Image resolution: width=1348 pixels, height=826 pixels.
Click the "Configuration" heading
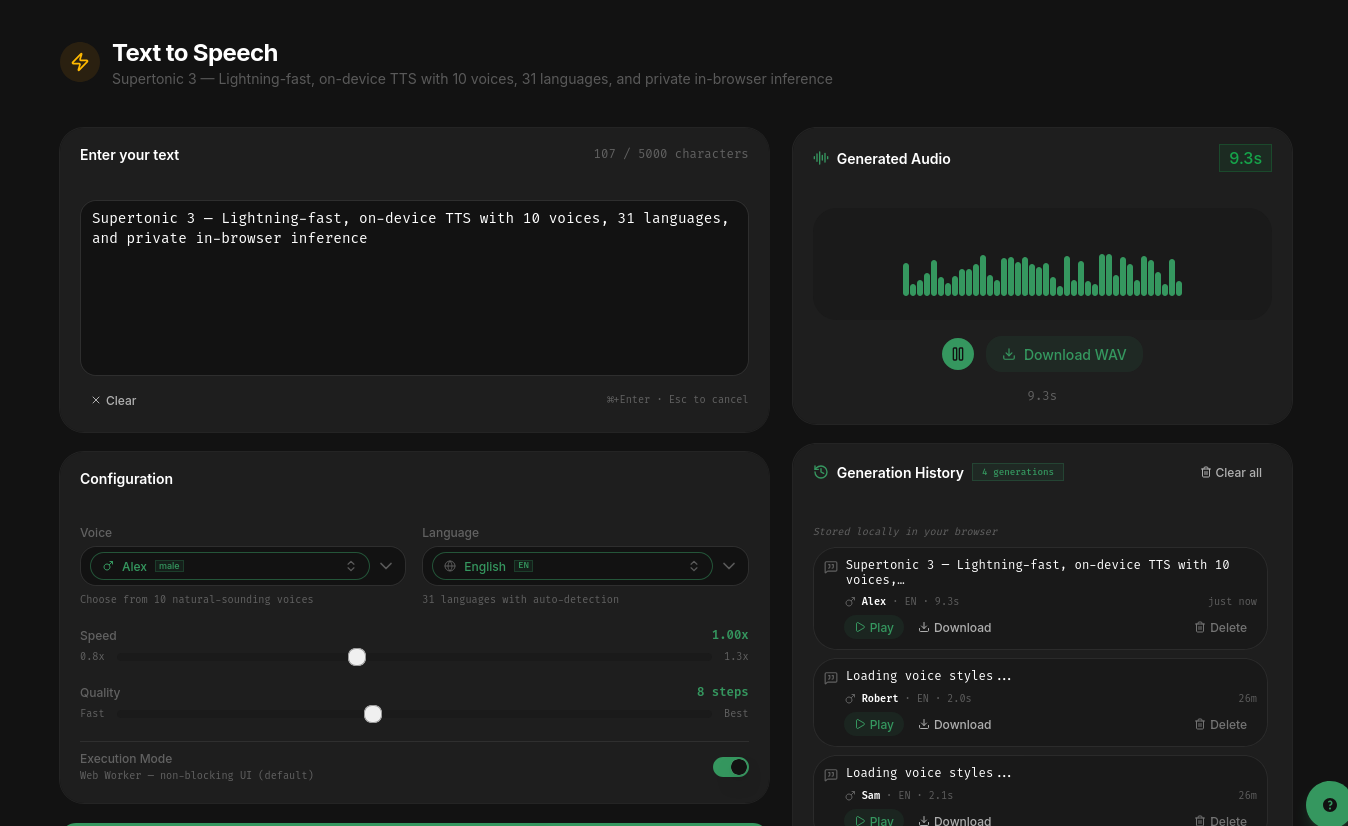tap(126, 479)
